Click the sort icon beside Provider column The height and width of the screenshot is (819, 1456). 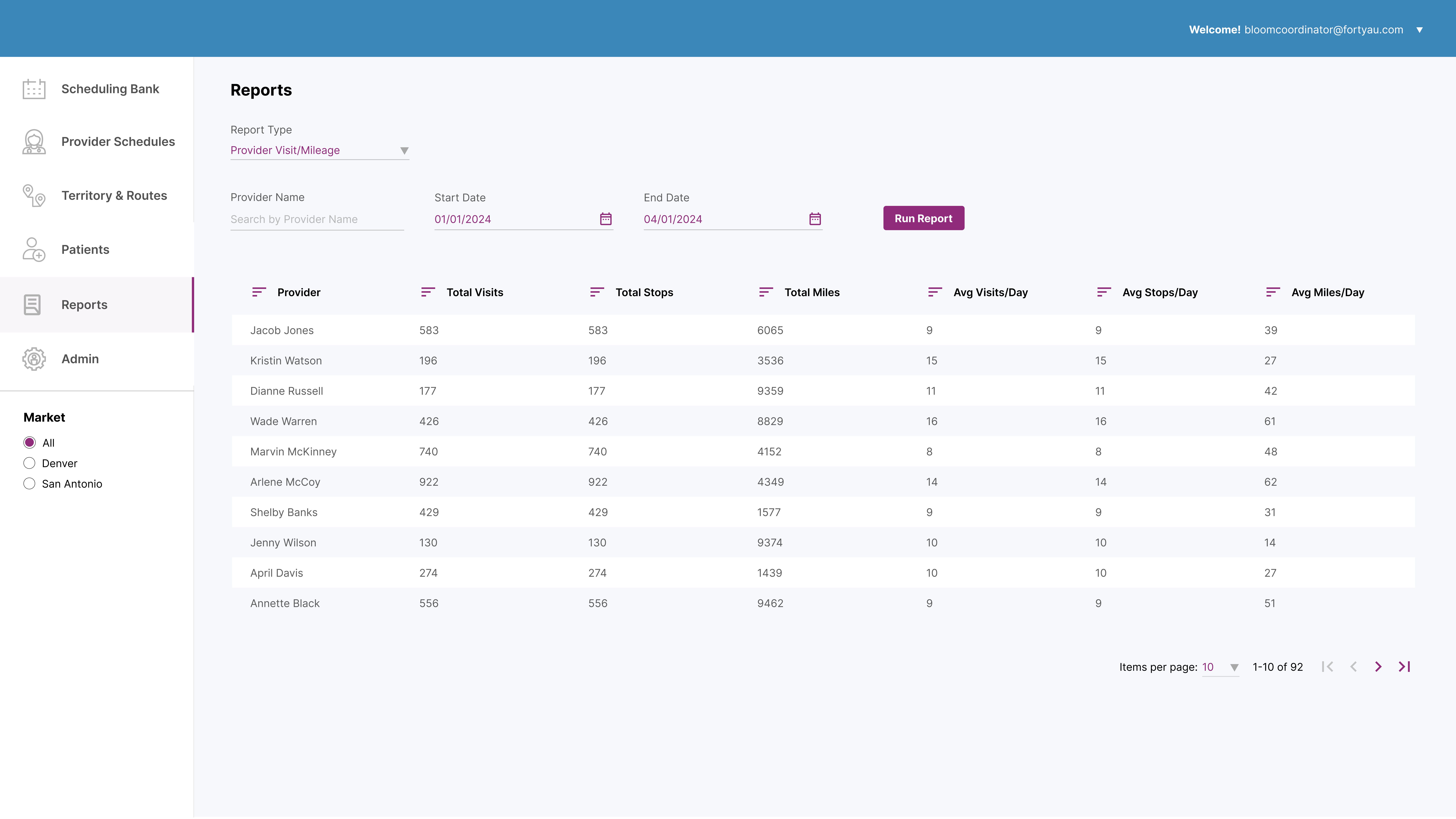[x=259, y=292]
